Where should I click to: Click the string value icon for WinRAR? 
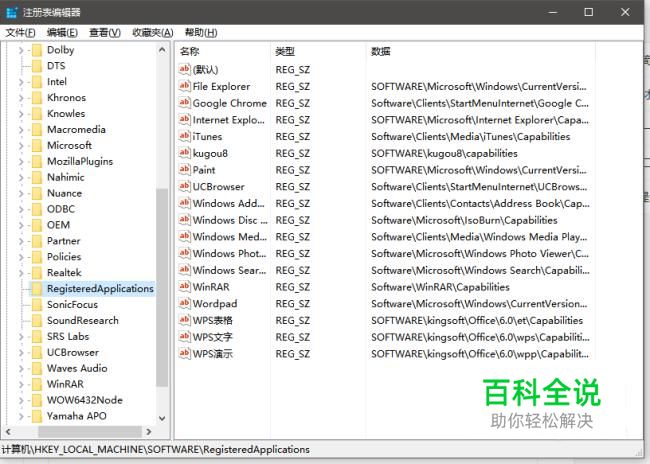tap(184, 287)
